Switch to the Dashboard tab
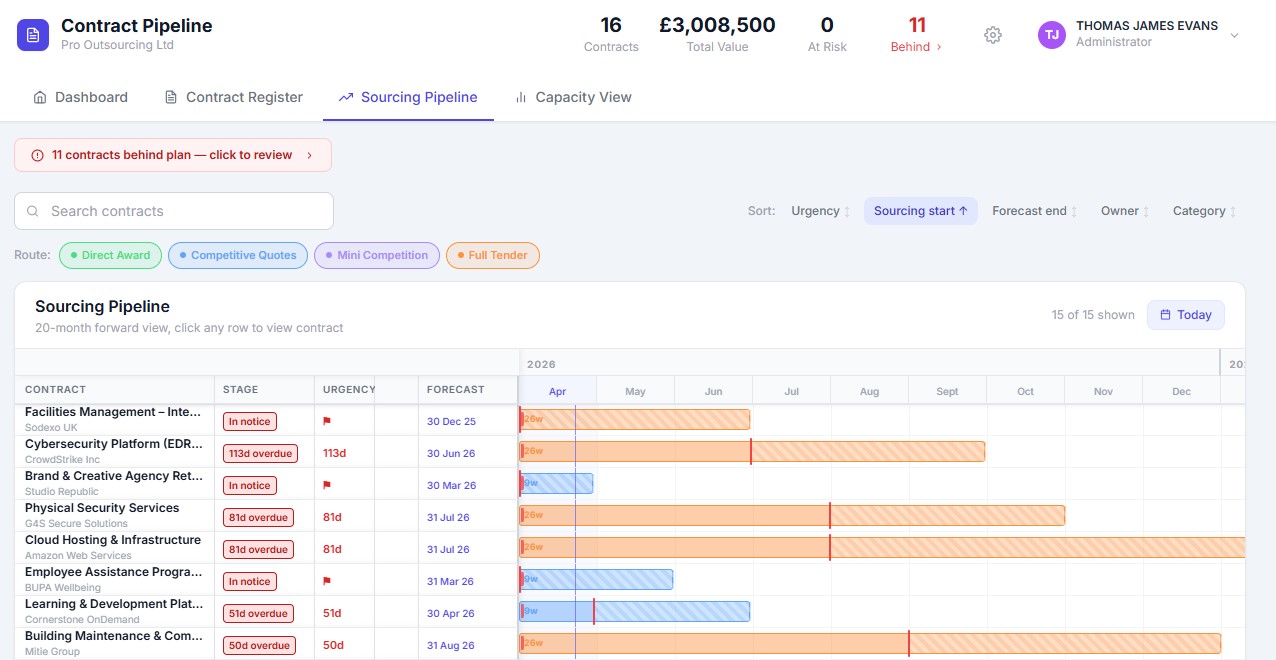Image resolution: width=1276 pixels, height=660 pixels. pos(80,97)
